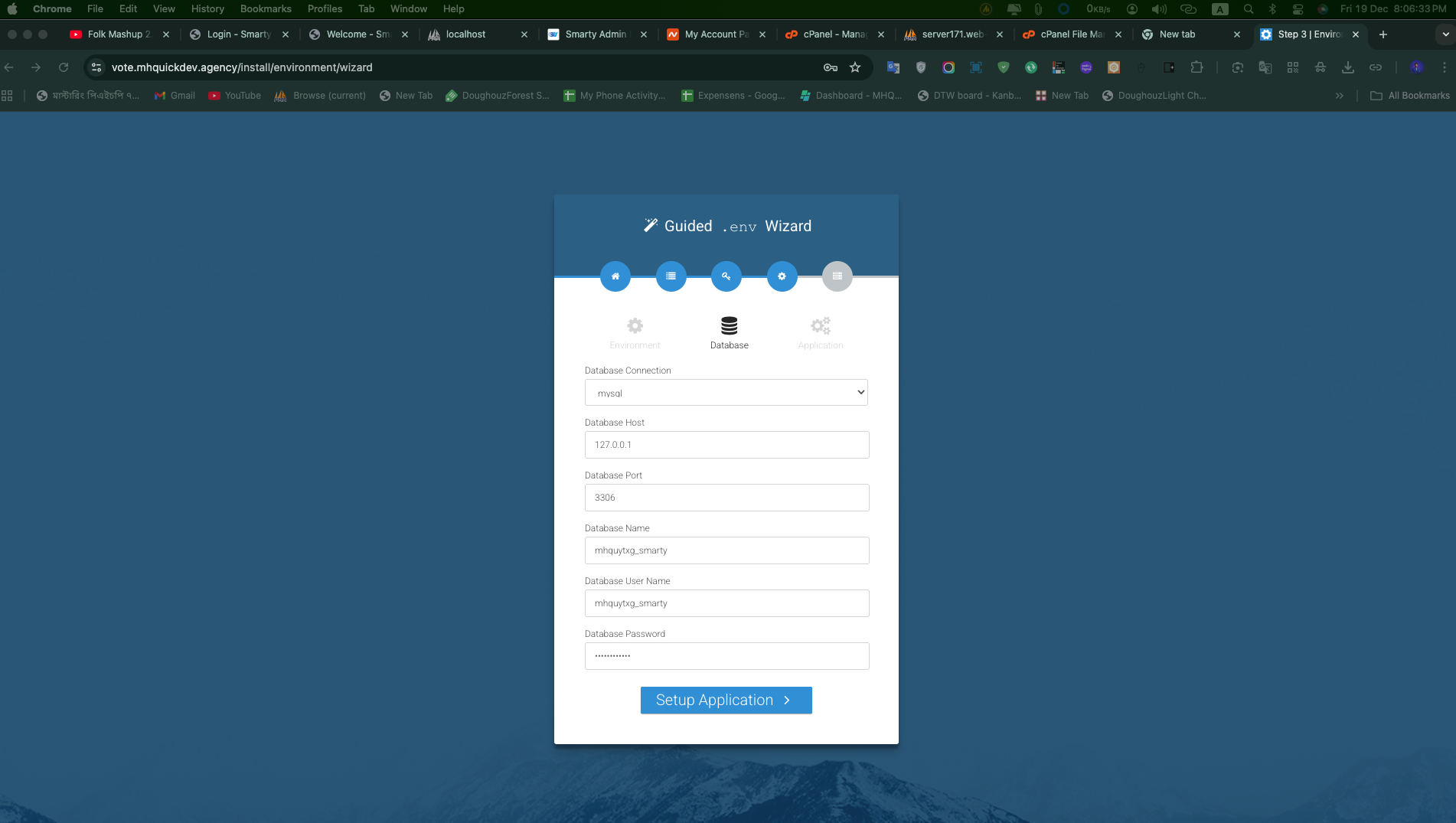Click the Setup Application button
Screen dimensions: 1456x823
[x=726, y=700]
